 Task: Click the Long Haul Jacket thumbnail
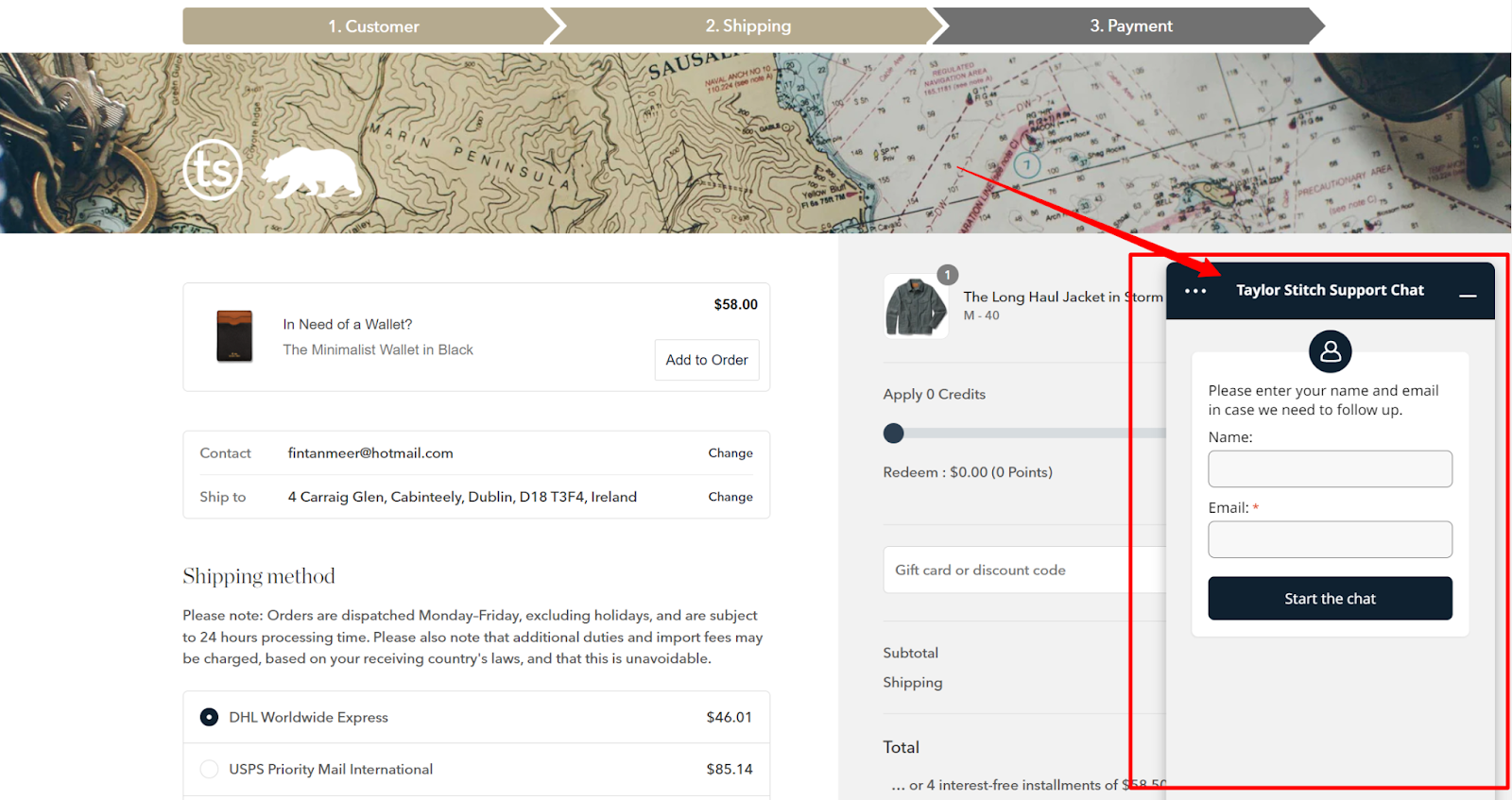(916, 307)
